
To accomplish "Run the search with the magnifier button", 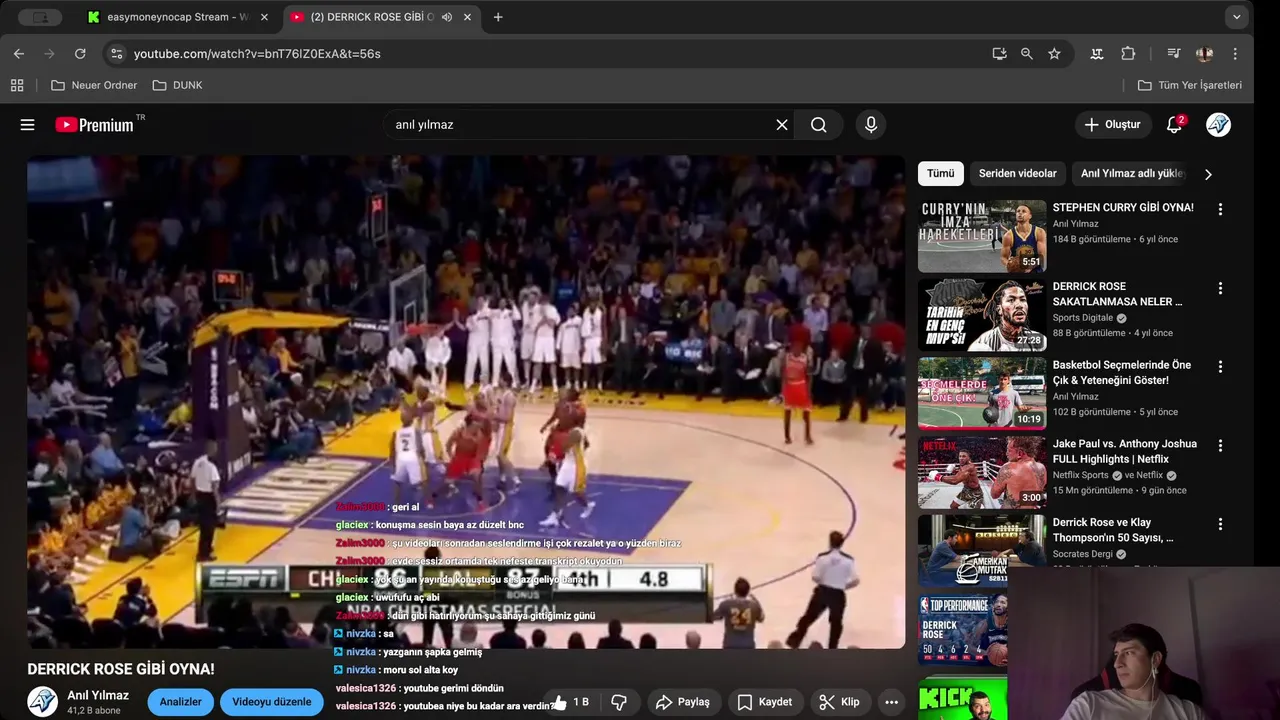I will (x=819, y=125).
